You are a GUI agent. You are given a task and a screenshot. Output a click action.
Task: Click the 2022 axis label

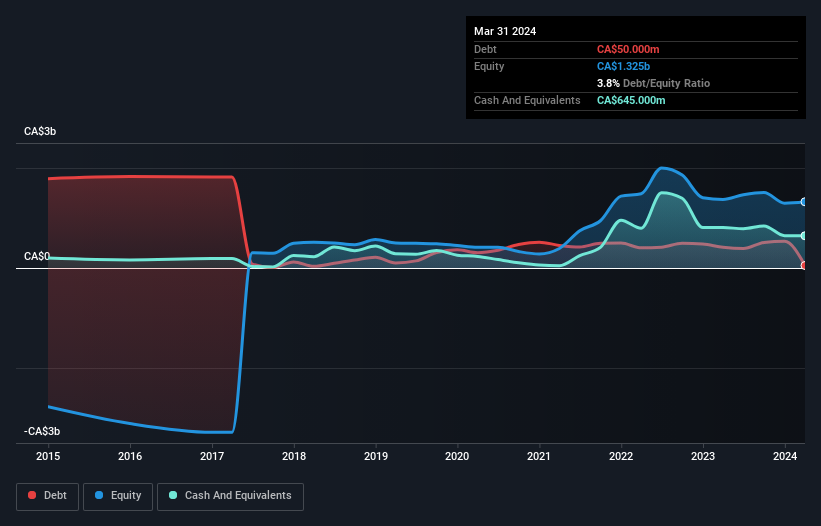pyautogui.click(x=621, y=456)
